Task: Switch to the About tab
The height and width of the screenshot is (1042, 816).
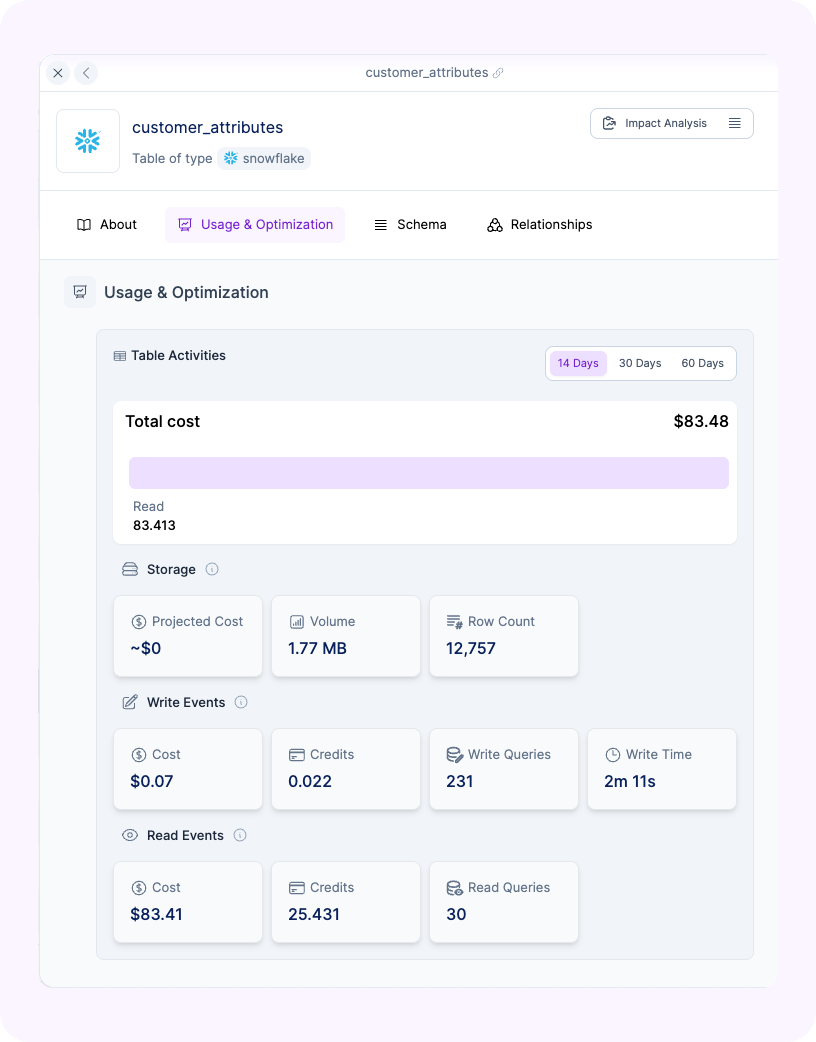Action: point(107,225)
